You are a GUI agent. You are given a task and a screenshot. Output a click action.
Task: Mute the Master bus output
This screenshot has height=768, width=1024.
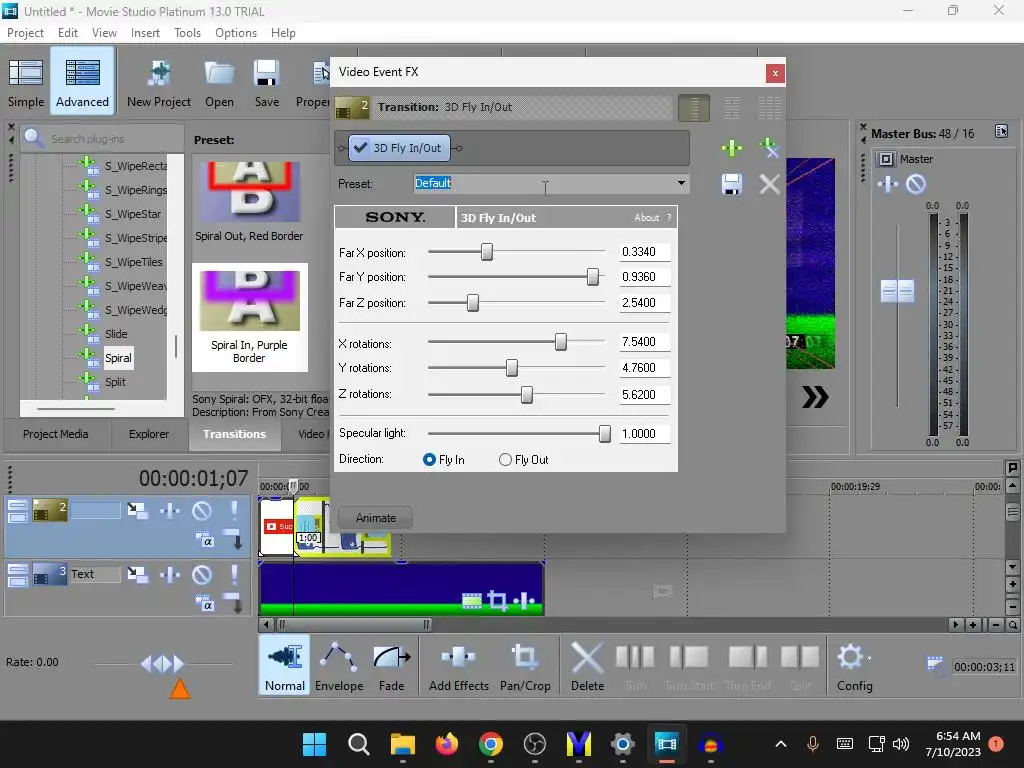(916, 184)
